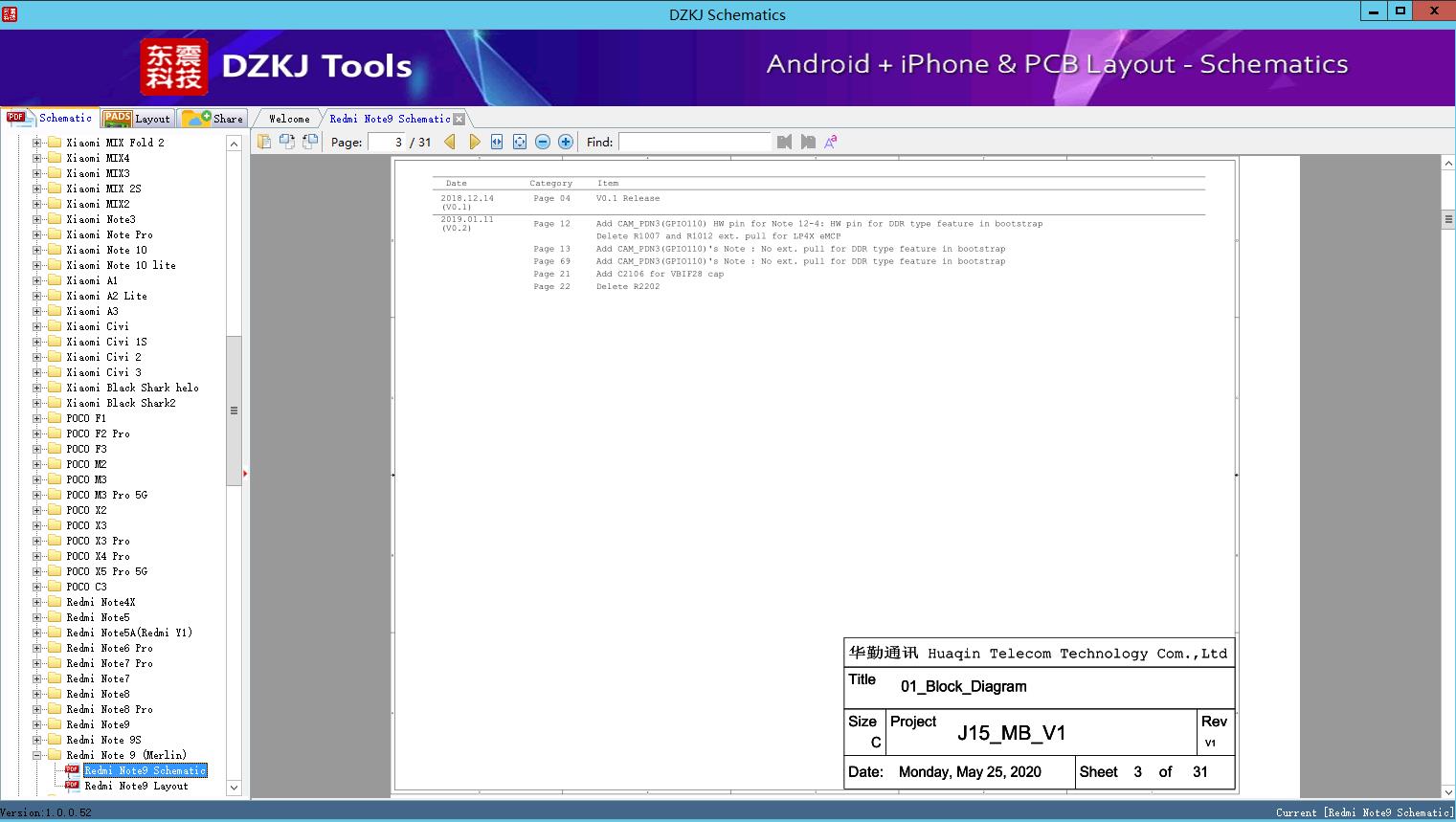
Task: Close the Redmi Note9 Schematic tab
Action: tap(459, 119)
